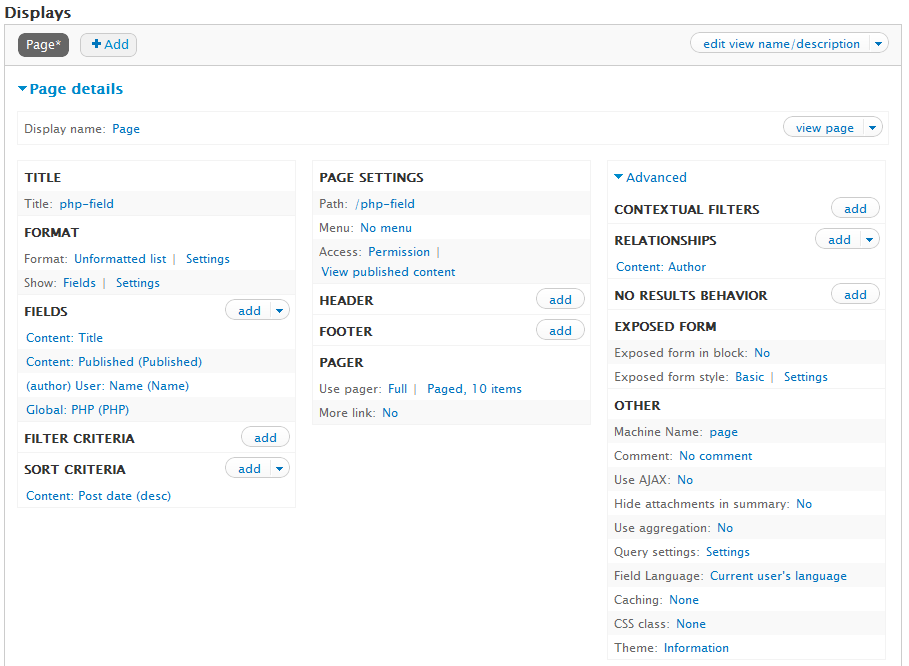
Task: Open the Relationships add dropdown arrow
Action: (869, 240)
